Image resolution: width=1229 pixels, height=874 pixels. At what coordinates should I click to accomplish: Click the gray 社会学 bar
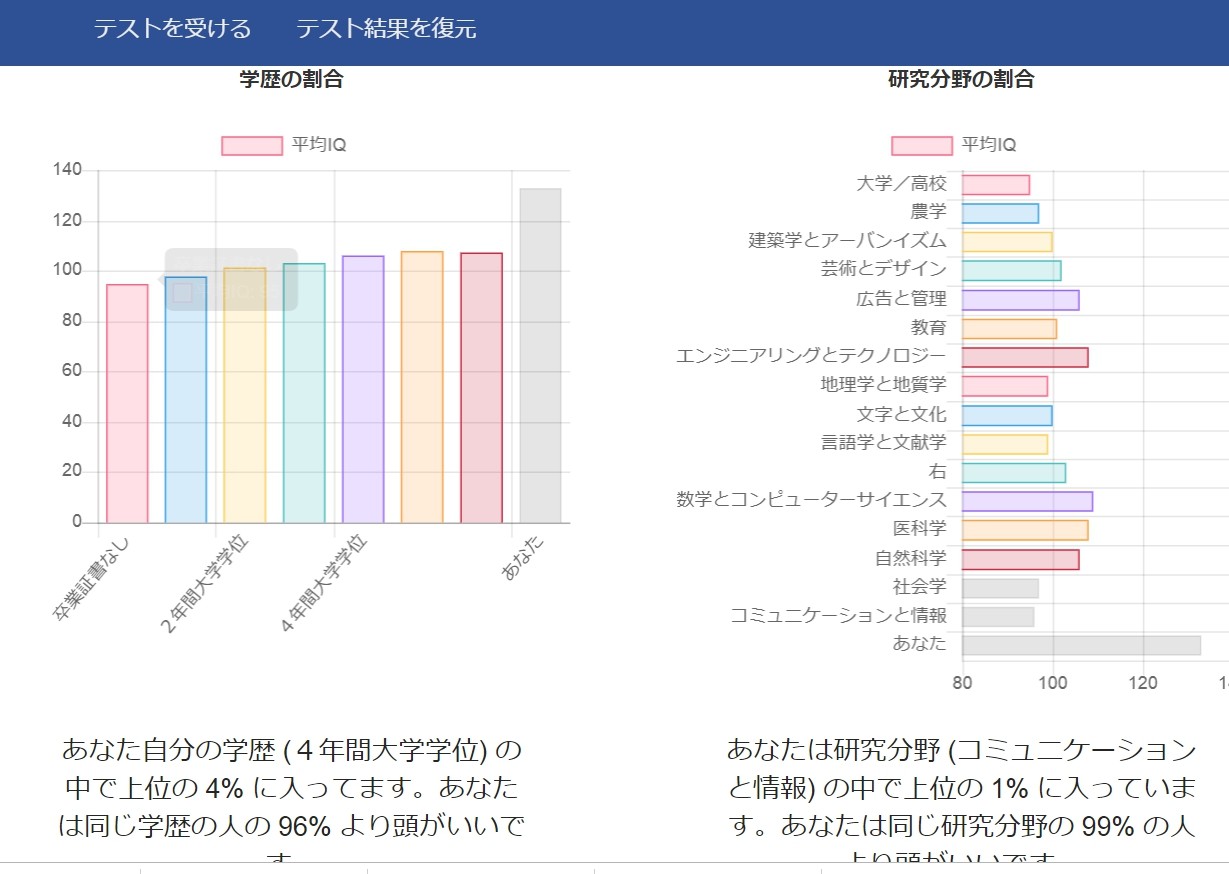pyautogui.click(x=1000, y=588)
